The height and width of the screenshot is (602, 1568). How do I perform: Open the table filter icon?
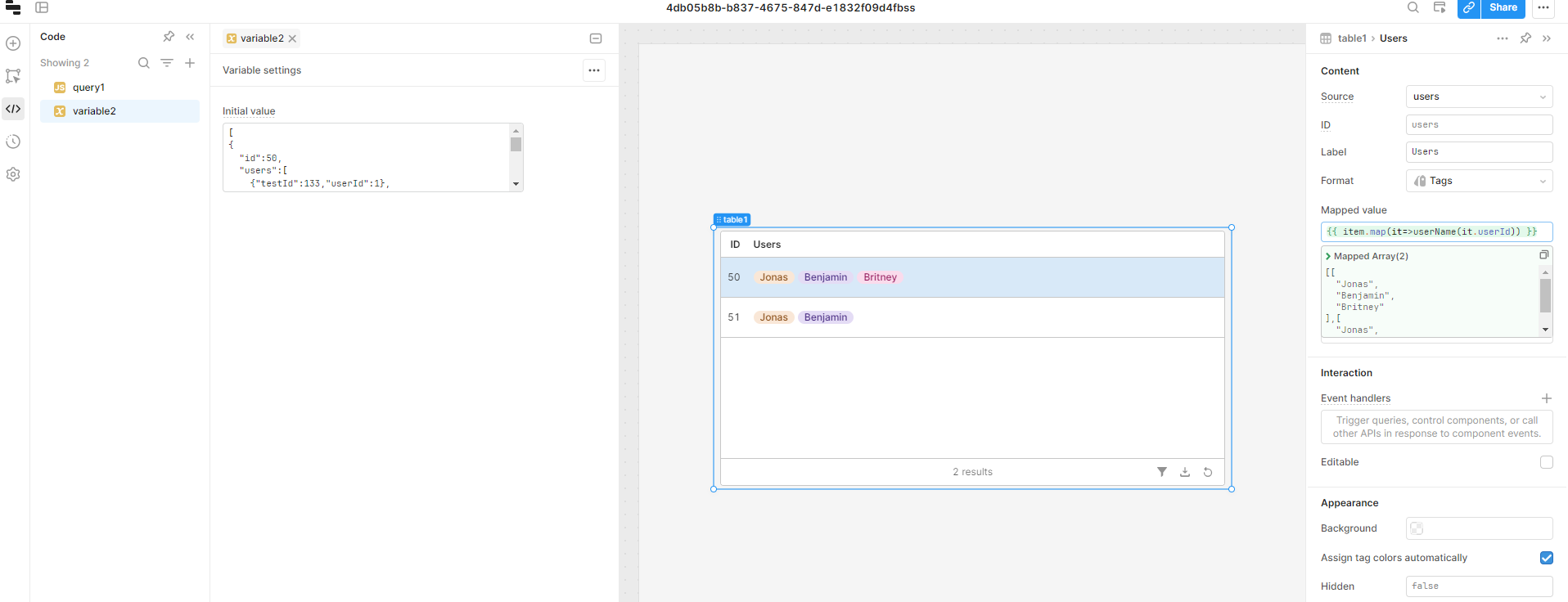point(1161,472)
